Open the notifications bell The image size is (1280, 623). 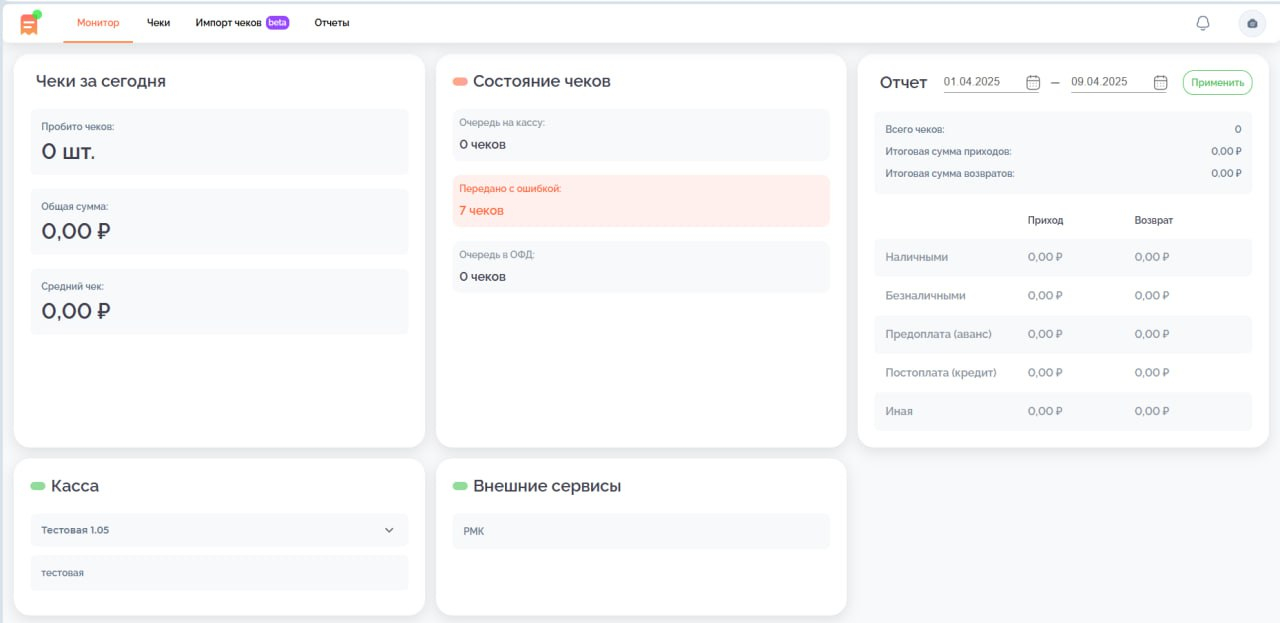(1203, 23)
